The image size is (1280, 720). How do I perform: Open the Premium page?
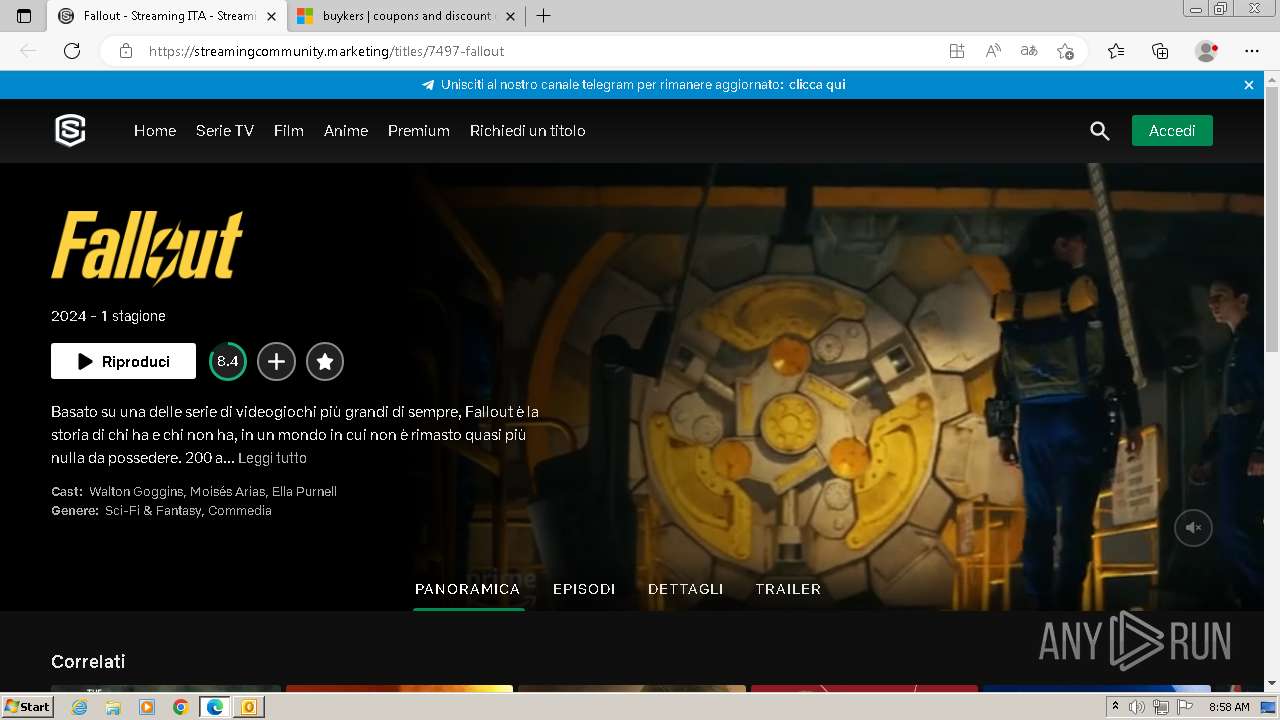[419, 131]
